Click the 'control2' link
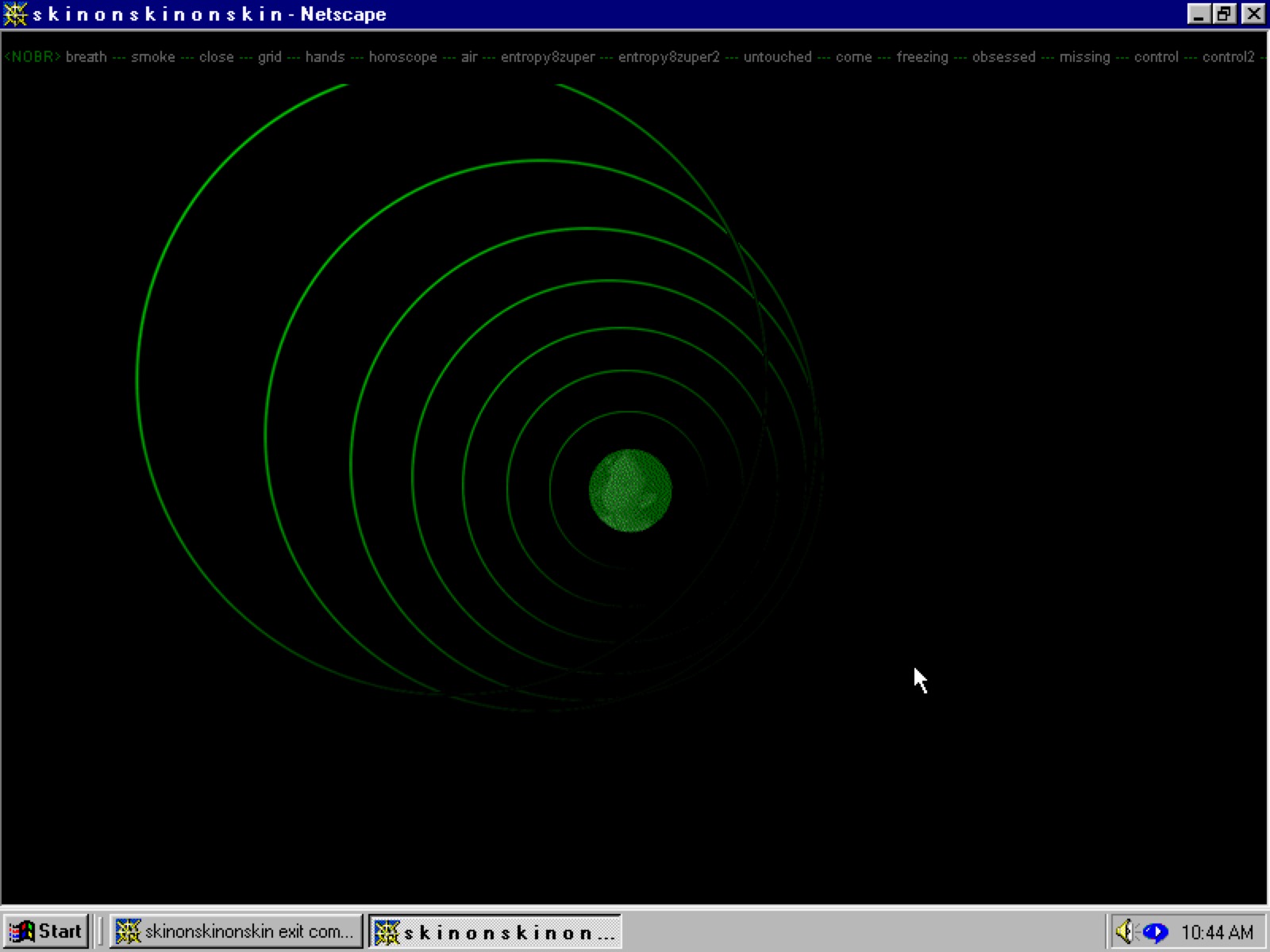 pyautogui.click(x=1228, y=57)
